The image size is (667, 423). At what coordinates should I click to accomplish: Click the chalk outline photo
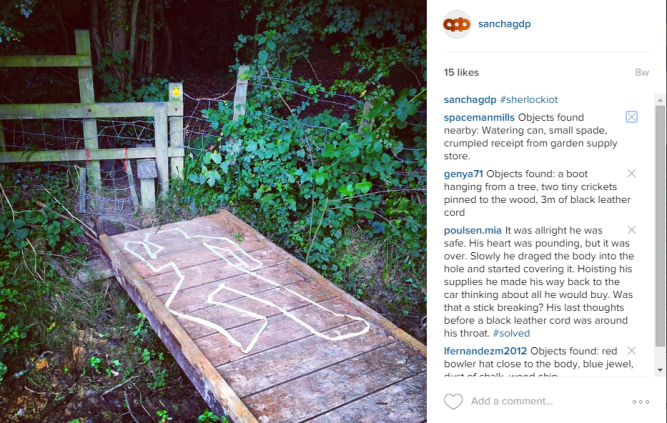(x=213, y=212)
